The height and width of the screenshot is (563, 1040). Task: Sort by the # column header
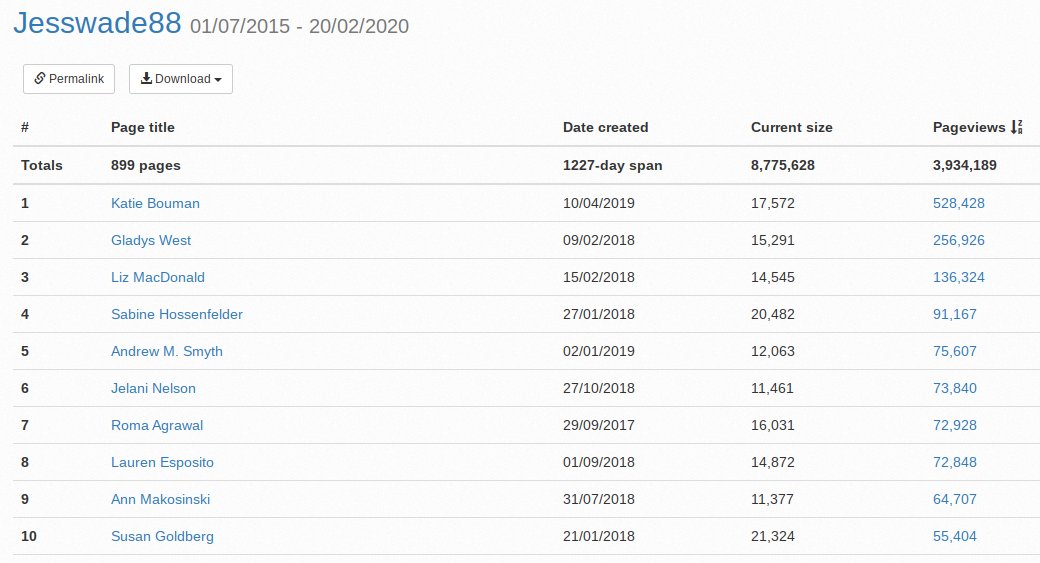click(25, 127)
